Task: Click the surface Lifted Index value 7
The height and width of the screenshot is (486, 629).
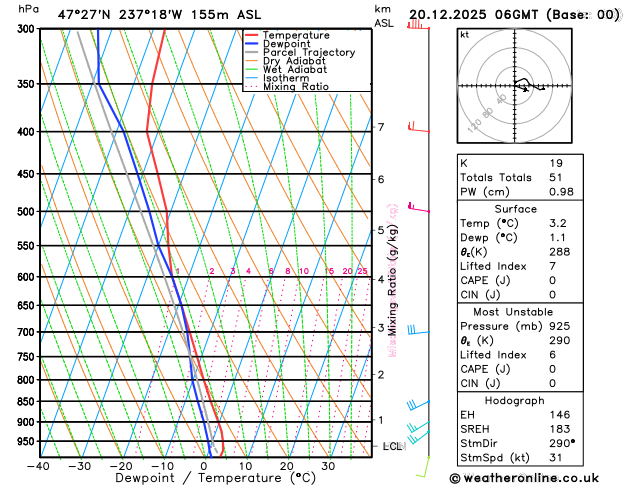Action: tap(552, 266)
